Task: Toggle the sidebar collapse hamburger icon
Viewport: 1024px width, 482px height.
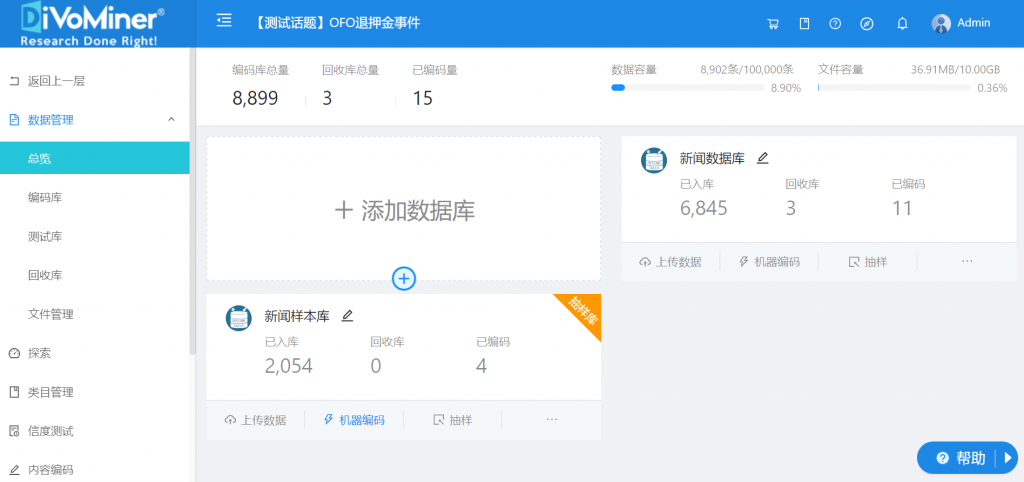Action: point(224,21)
